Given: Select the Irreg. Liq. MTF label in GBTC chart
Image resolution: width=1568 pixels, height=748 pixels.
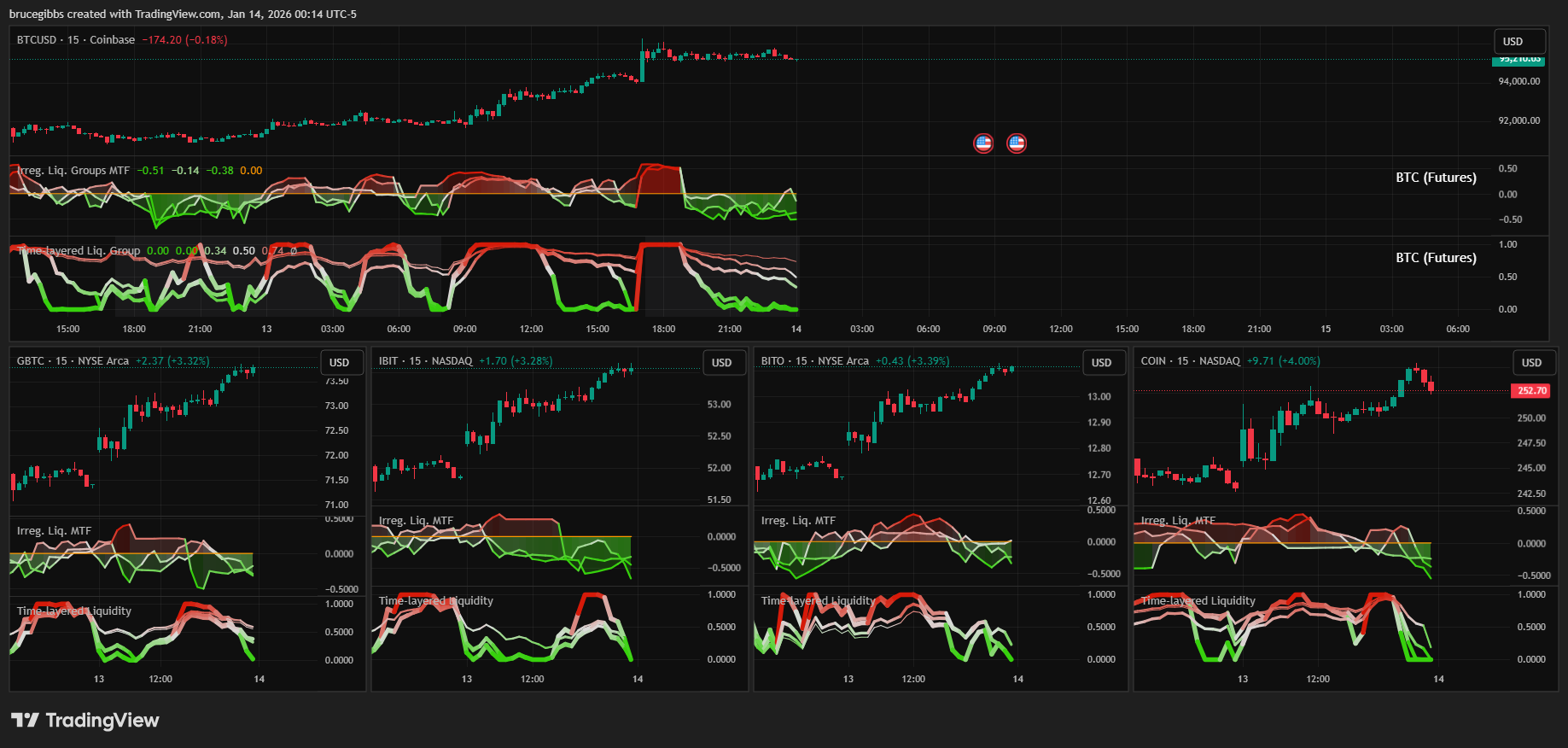Looking at the screenshot, I should pyautogui.click(x=54, y=531).
